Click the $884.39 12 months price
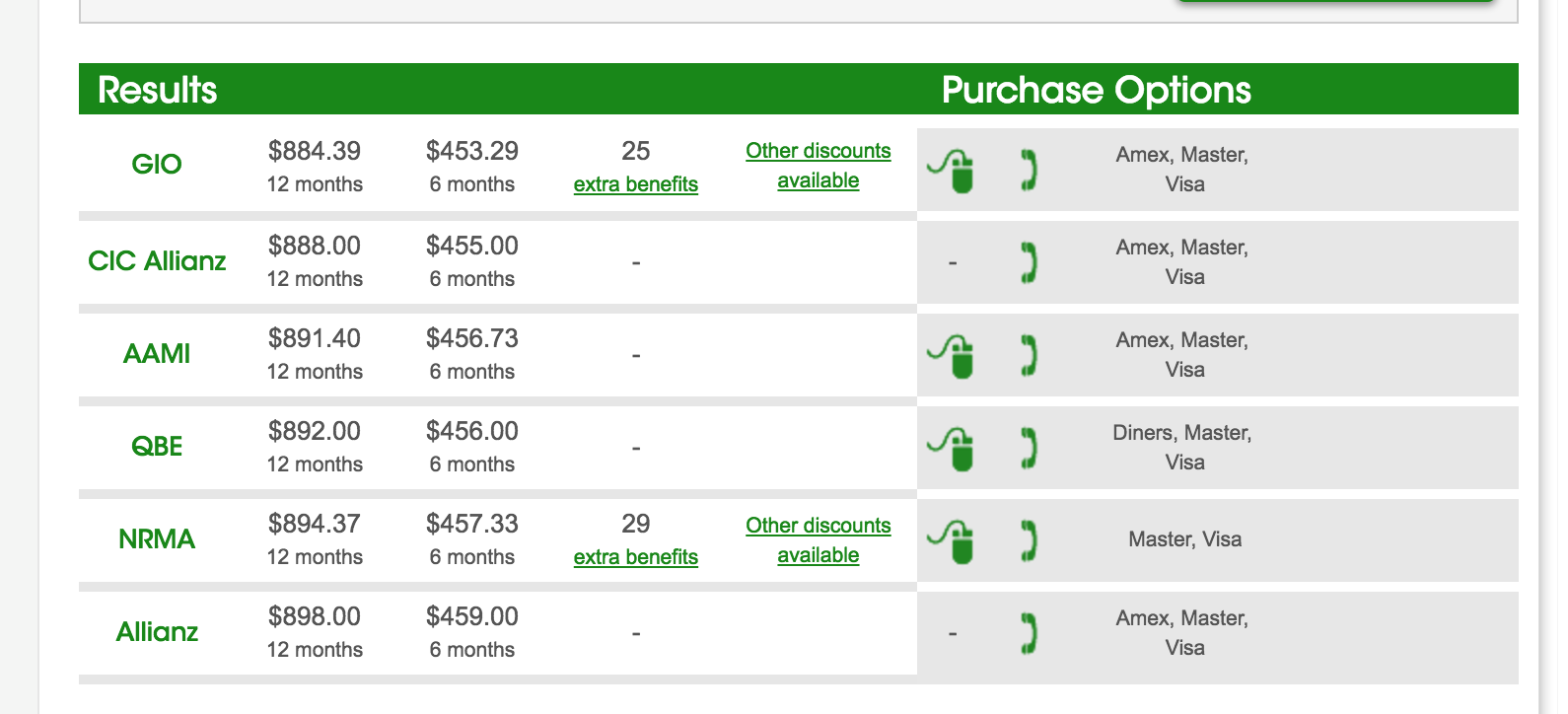This screenshot has height=714, width=1568. (x=315, y=151)
